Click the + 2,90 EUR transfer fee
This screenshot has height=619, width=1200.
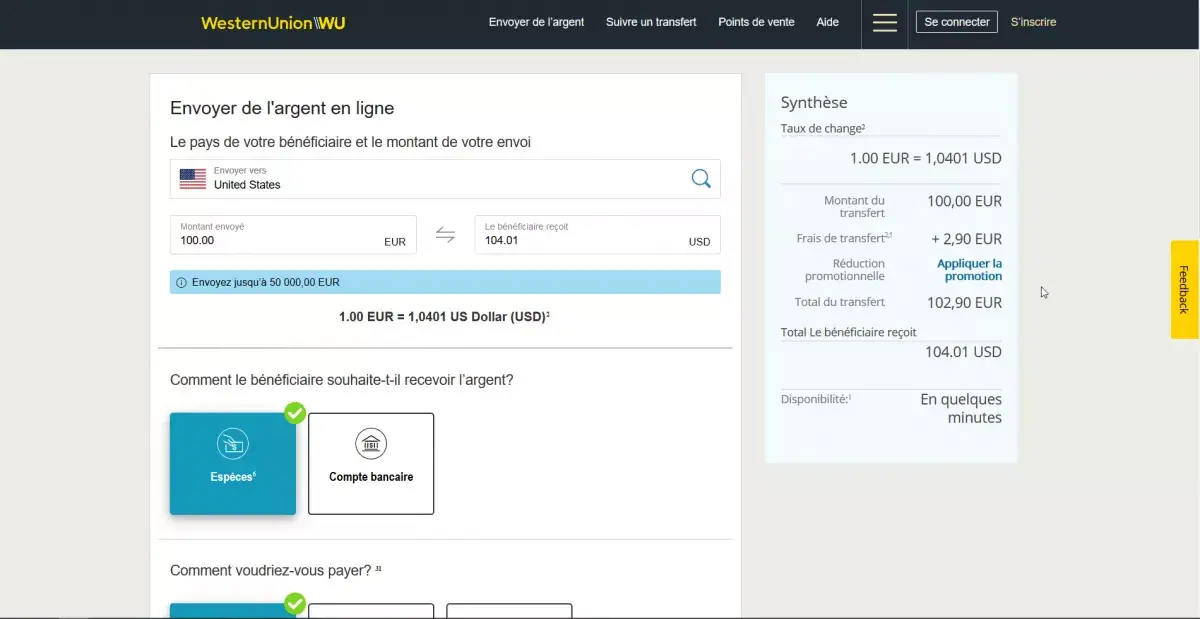click(x=966, y=239)
